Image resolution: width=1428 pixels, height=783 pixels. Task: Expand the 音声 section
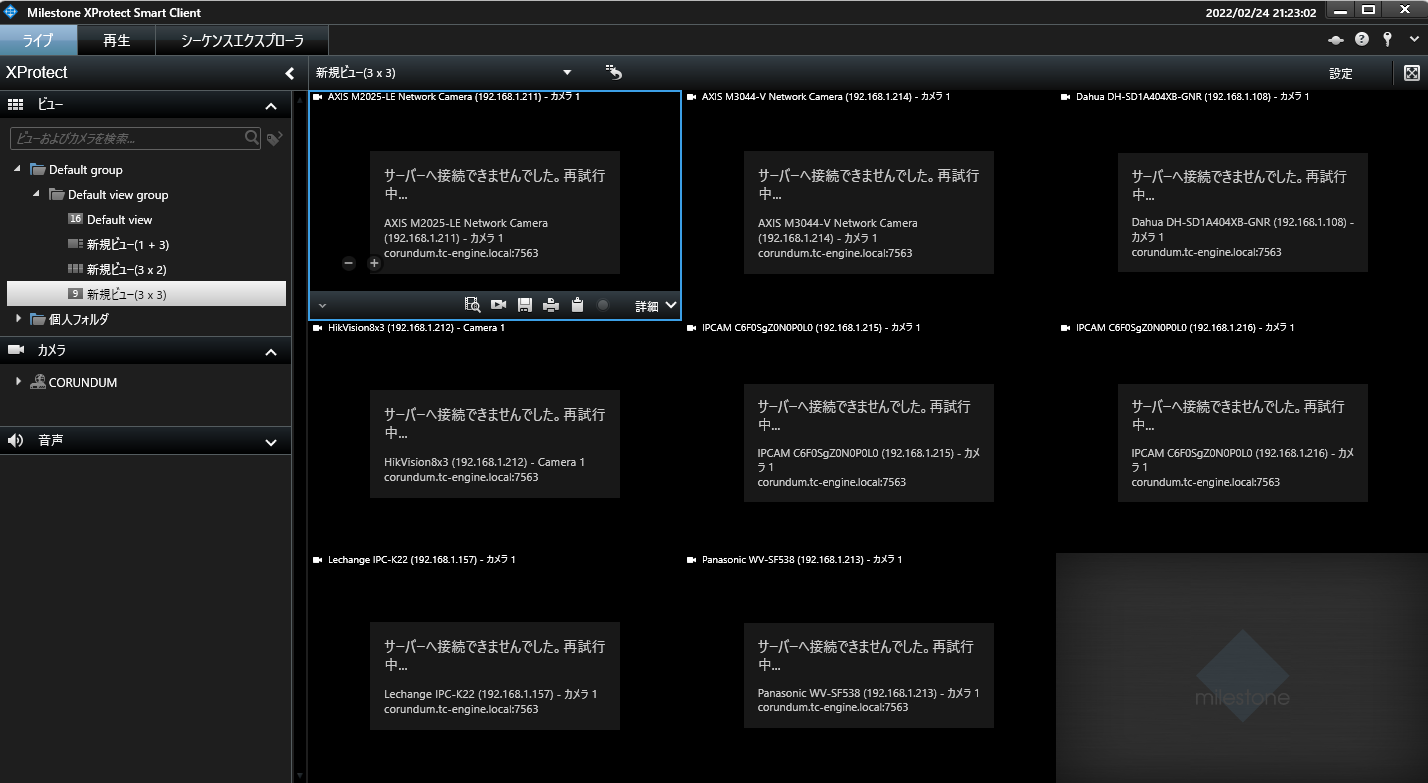pos(271,442)
